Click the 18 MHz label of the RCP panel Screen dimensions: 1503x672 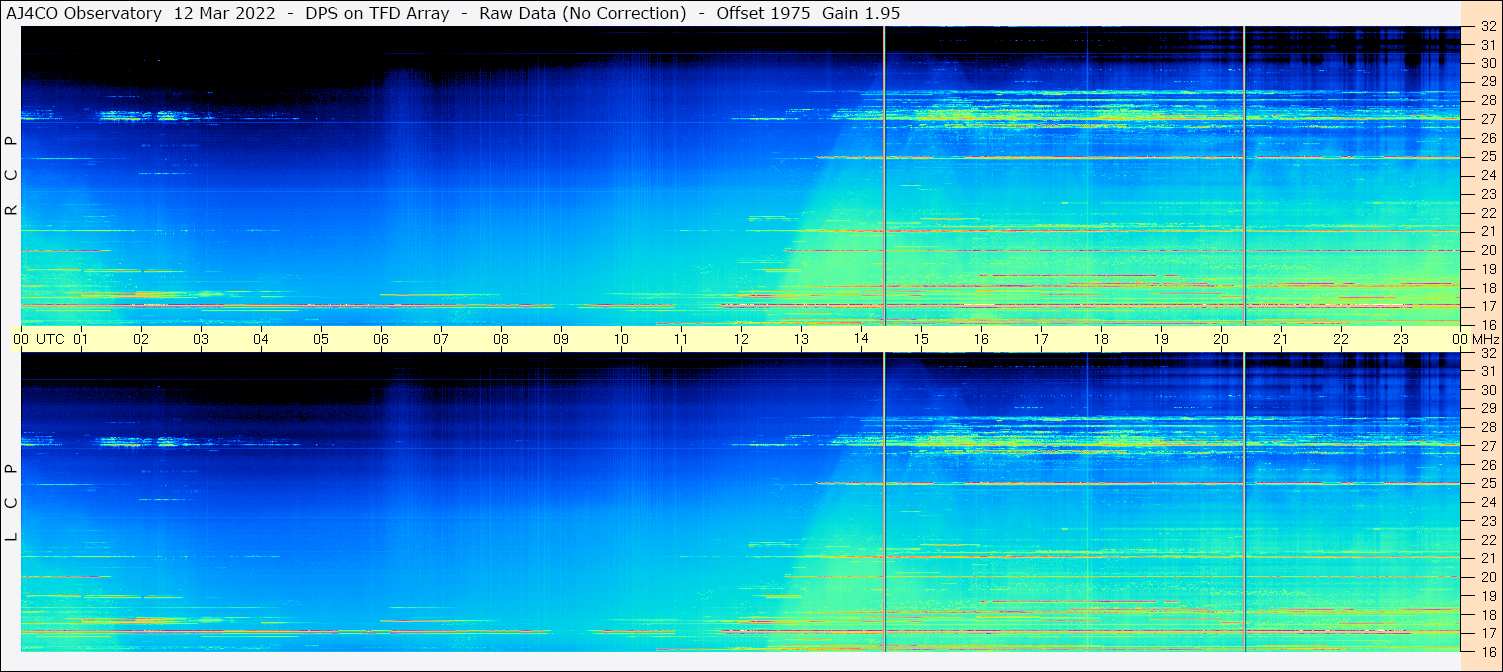[1487, 288]
